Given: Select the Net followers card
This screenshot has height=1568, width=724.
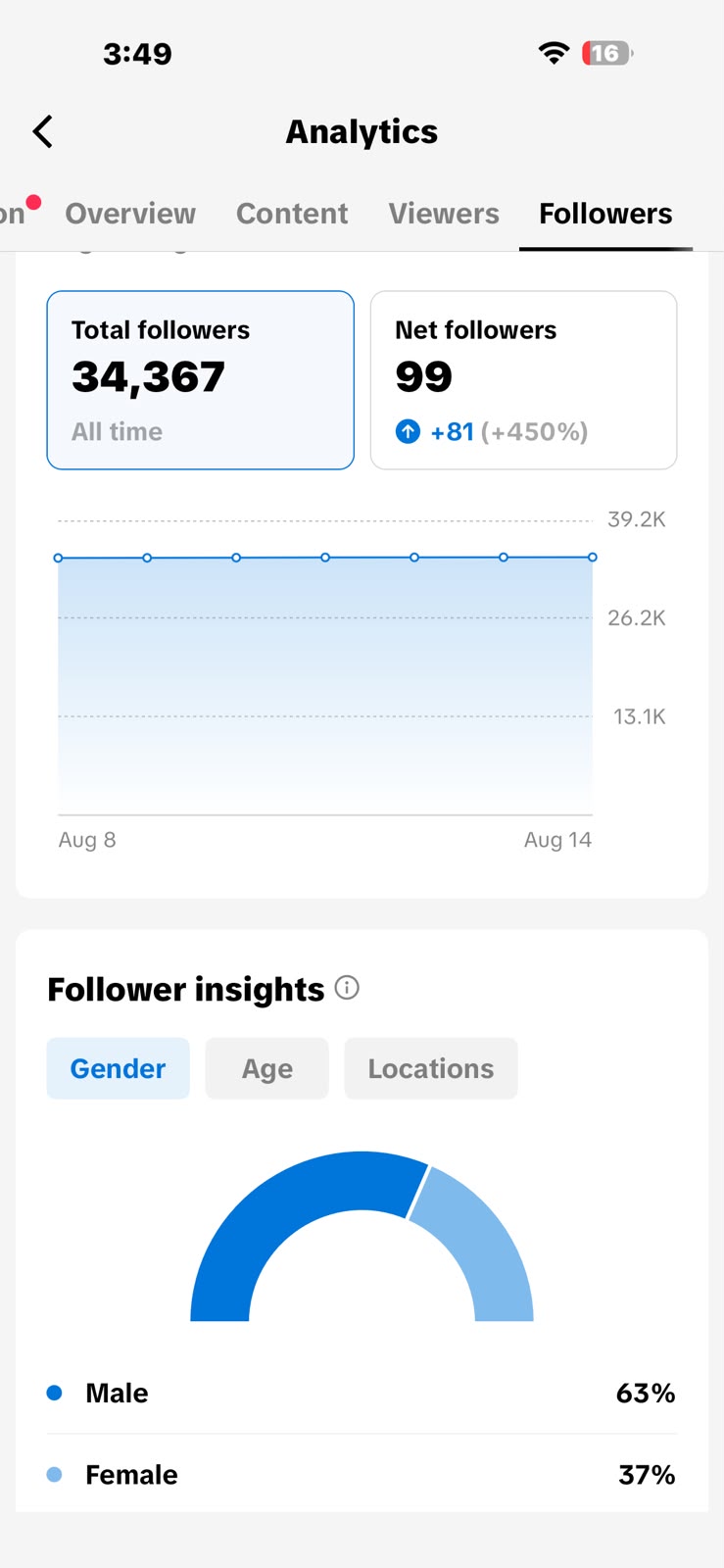Looking at the screenshot, I should (x=523, y=380).
